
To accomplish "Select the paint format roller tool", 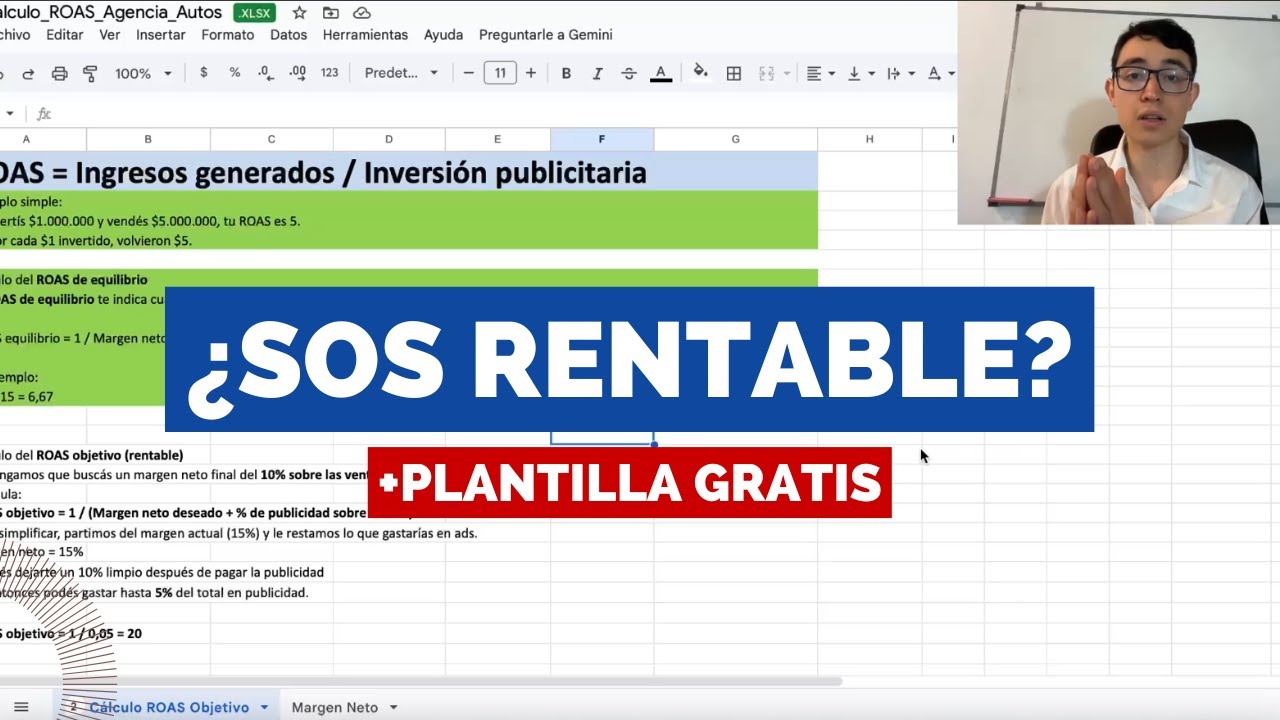I will point(90,73).
